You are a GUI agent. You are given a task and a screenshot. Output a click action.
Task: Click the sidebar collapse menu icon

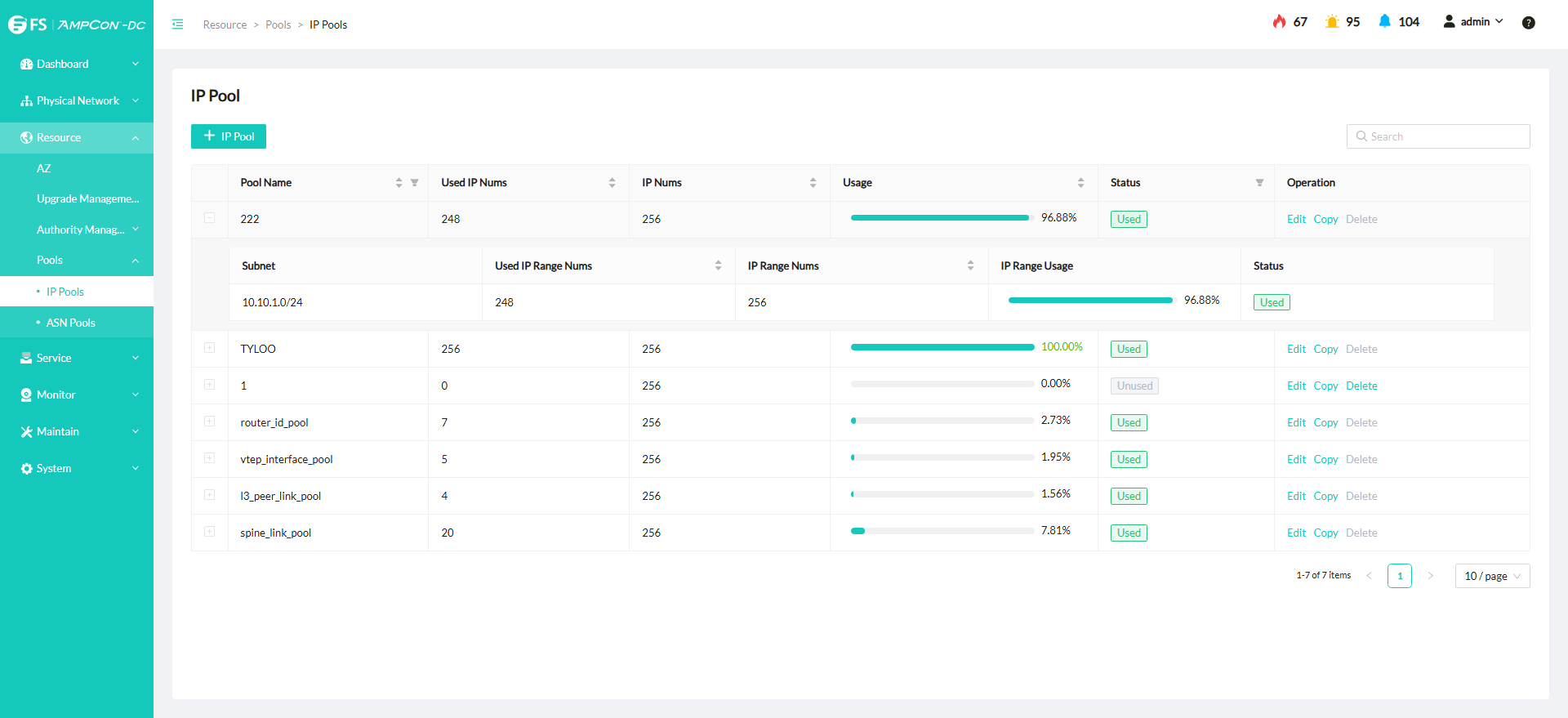[177, 25]
